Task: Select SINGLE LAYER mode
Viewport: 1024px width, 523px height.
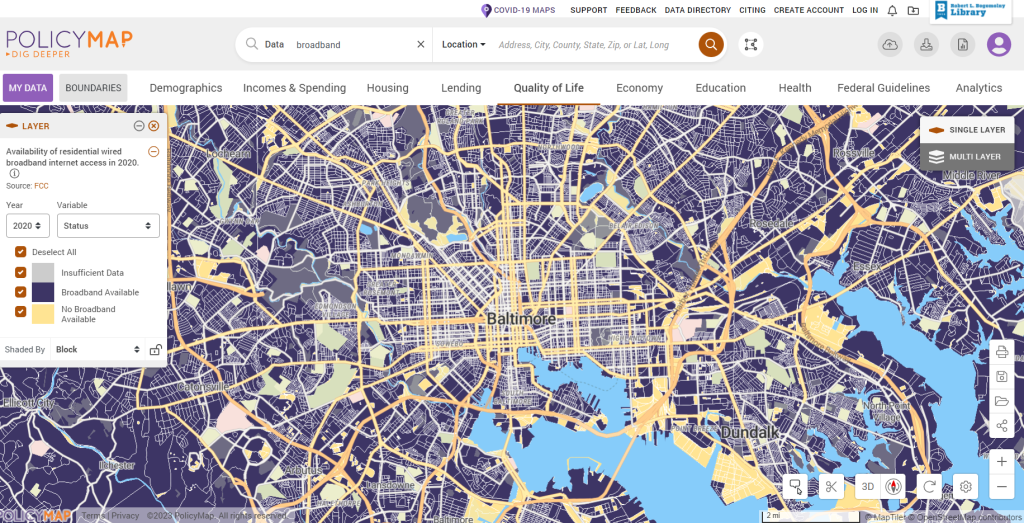Action: pyautogui.click(x=967, y=130)
